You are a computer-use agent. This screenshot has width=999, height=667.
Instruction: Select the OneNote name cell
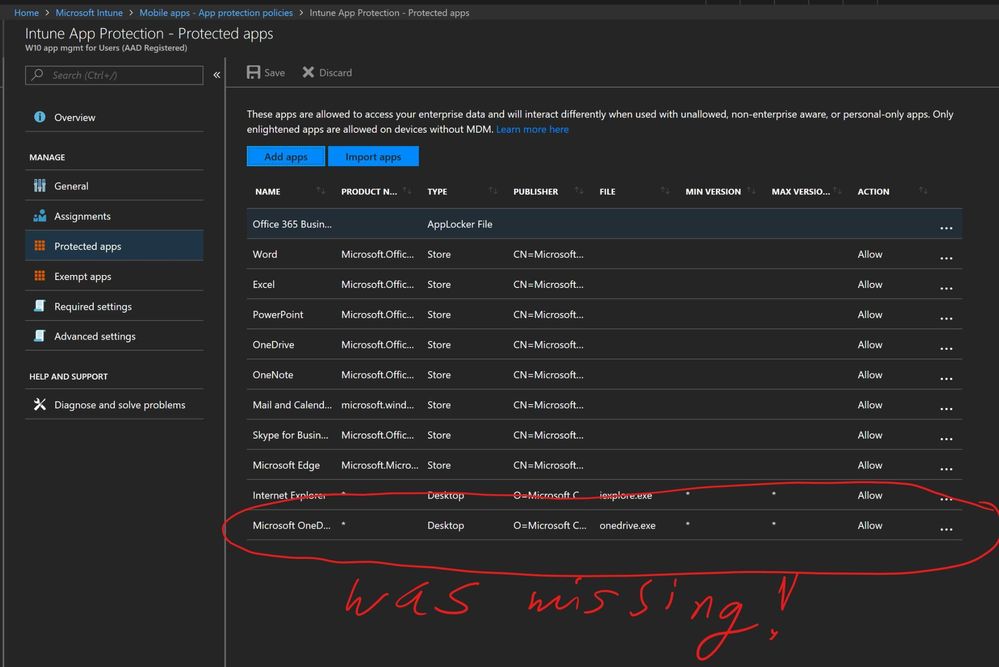273,375
